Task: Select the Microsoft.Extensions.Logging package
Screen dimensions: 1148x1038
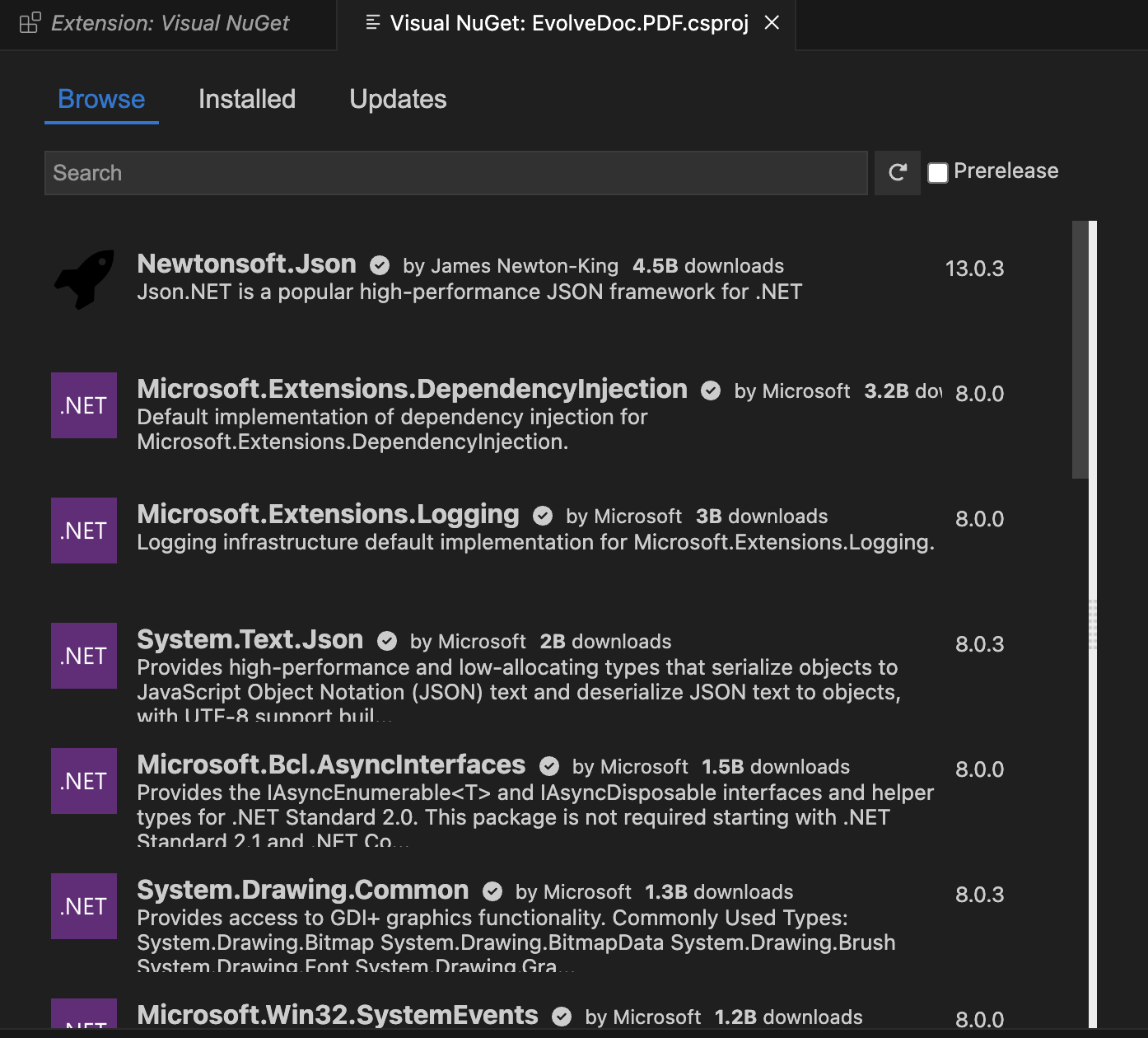Action: (x=328, y=514)
